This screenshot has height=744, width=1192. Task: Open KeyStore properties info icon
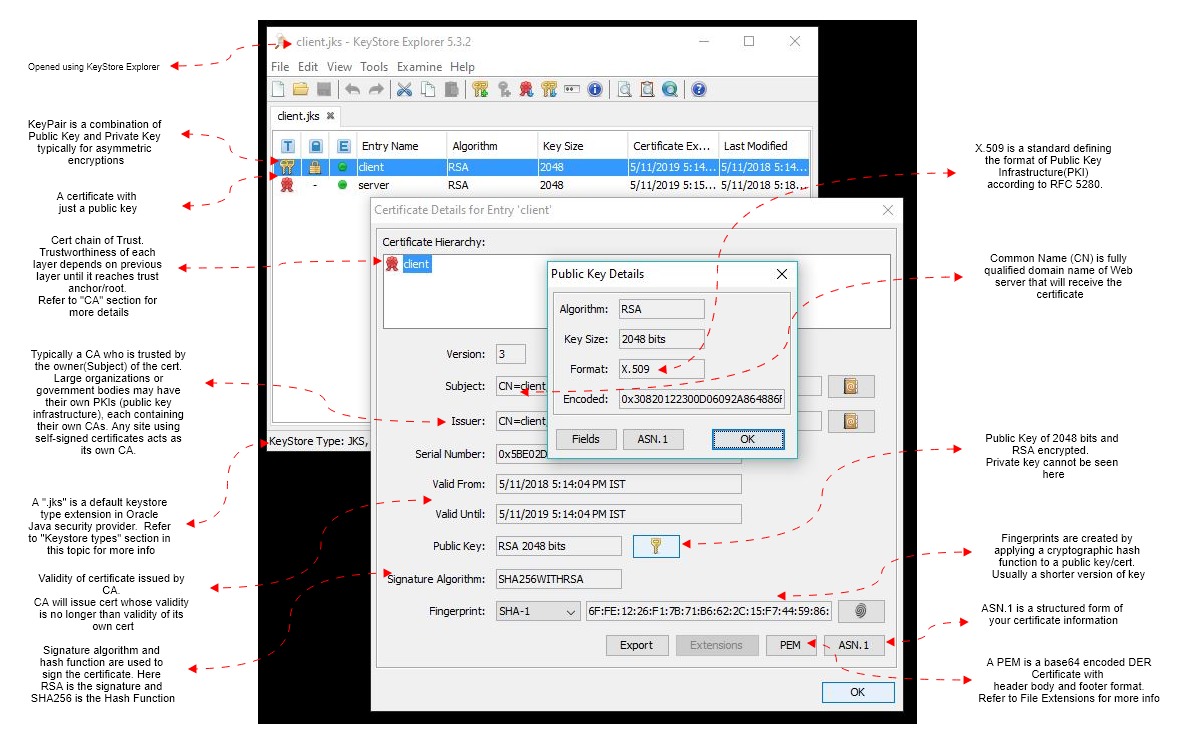[595, 89]
